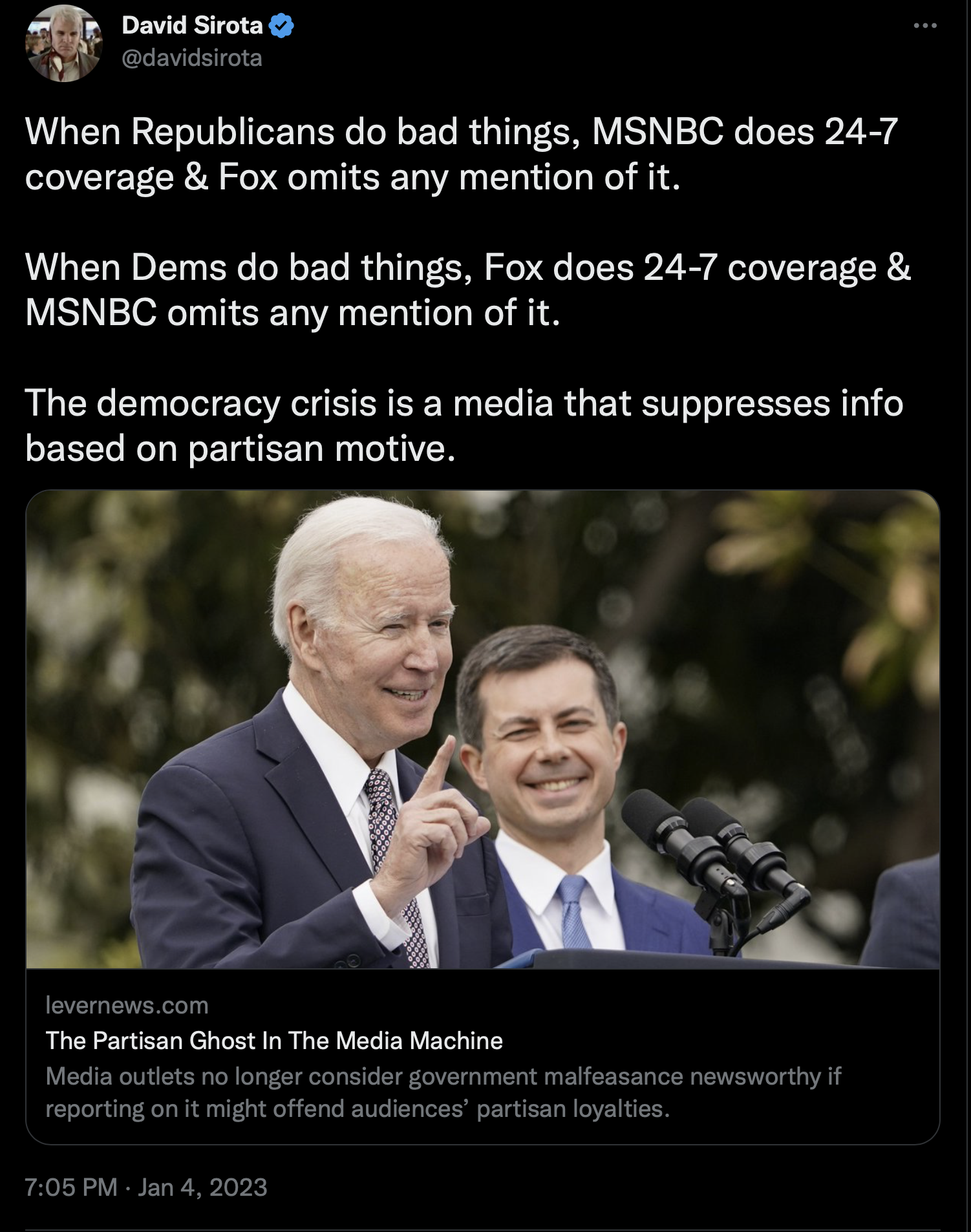Screen dimensions: 971x1232
Task: Click the democracy crisis paragraph text
Action: [x=464, y=426]
